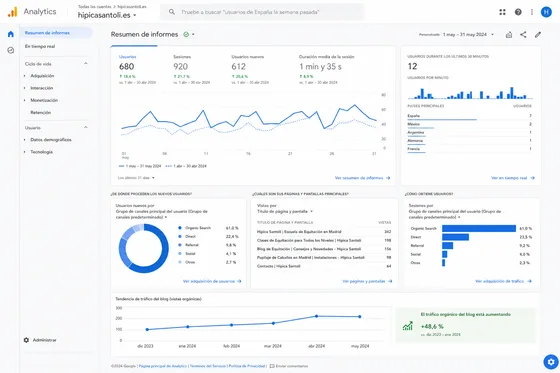This screenshot has width=560, height=373.
Task: Select Resumen de informes in the sidebar
Action: click(x=56, y=33)
